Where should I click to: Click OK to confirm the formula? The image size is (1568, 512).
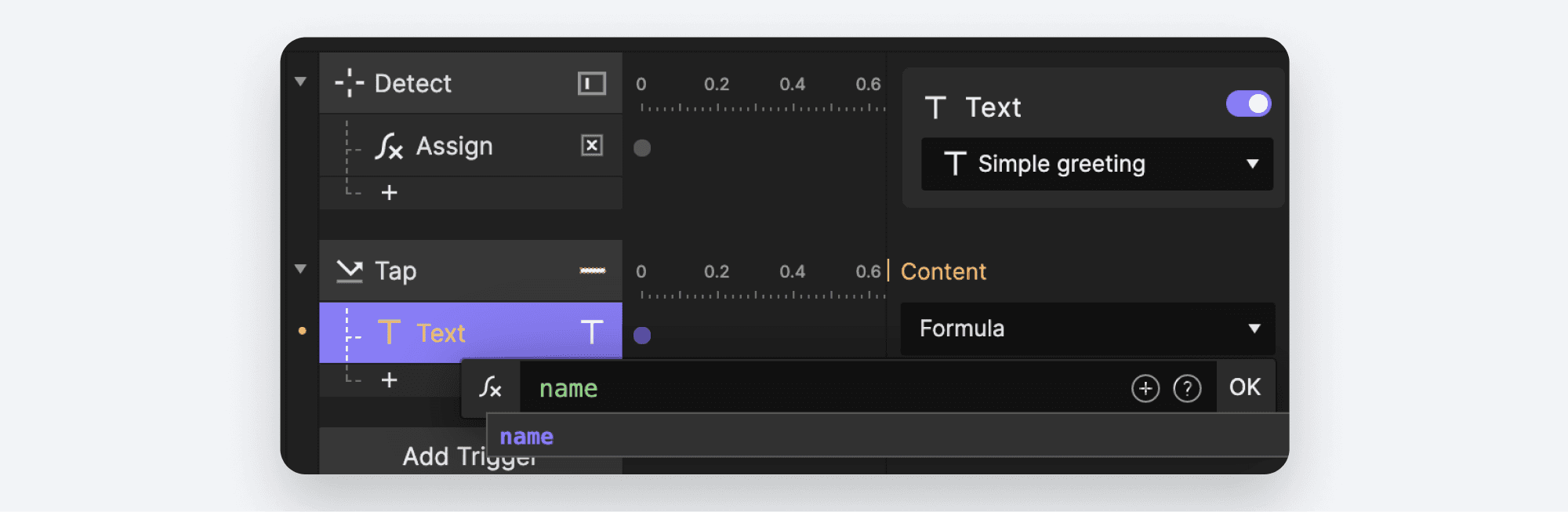1245,387
